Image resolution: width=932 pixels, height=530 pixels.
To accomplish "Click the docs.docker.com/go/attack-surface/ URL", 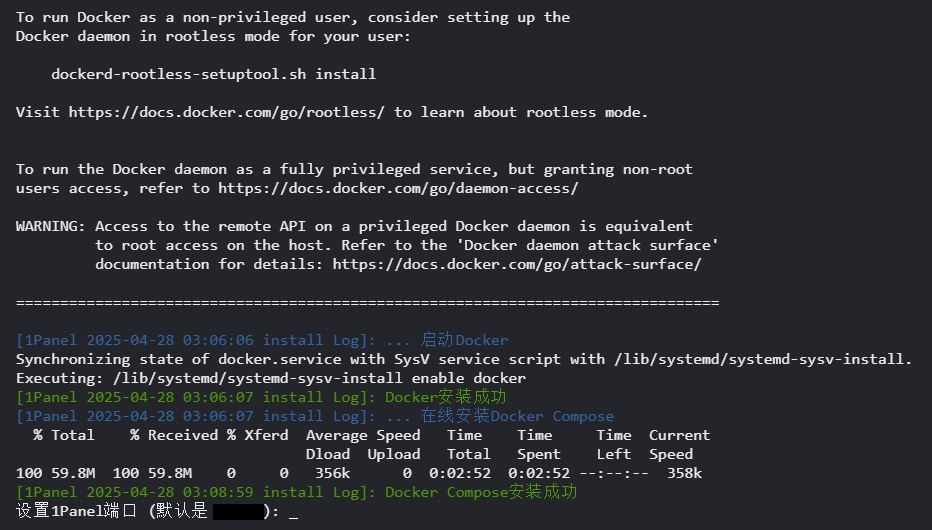I will pos(517,264).
